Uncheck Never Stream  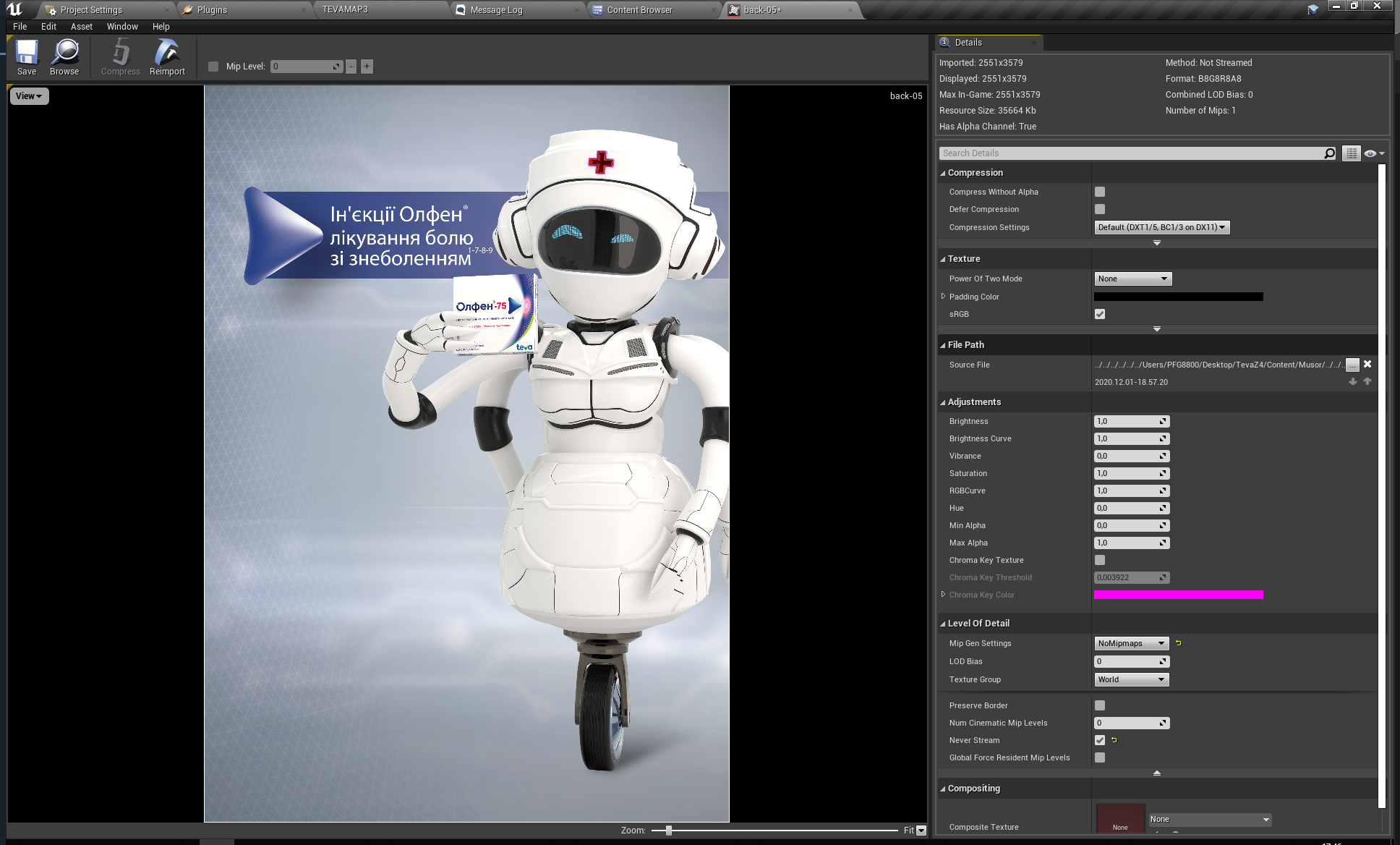(x=1100, y=740)
